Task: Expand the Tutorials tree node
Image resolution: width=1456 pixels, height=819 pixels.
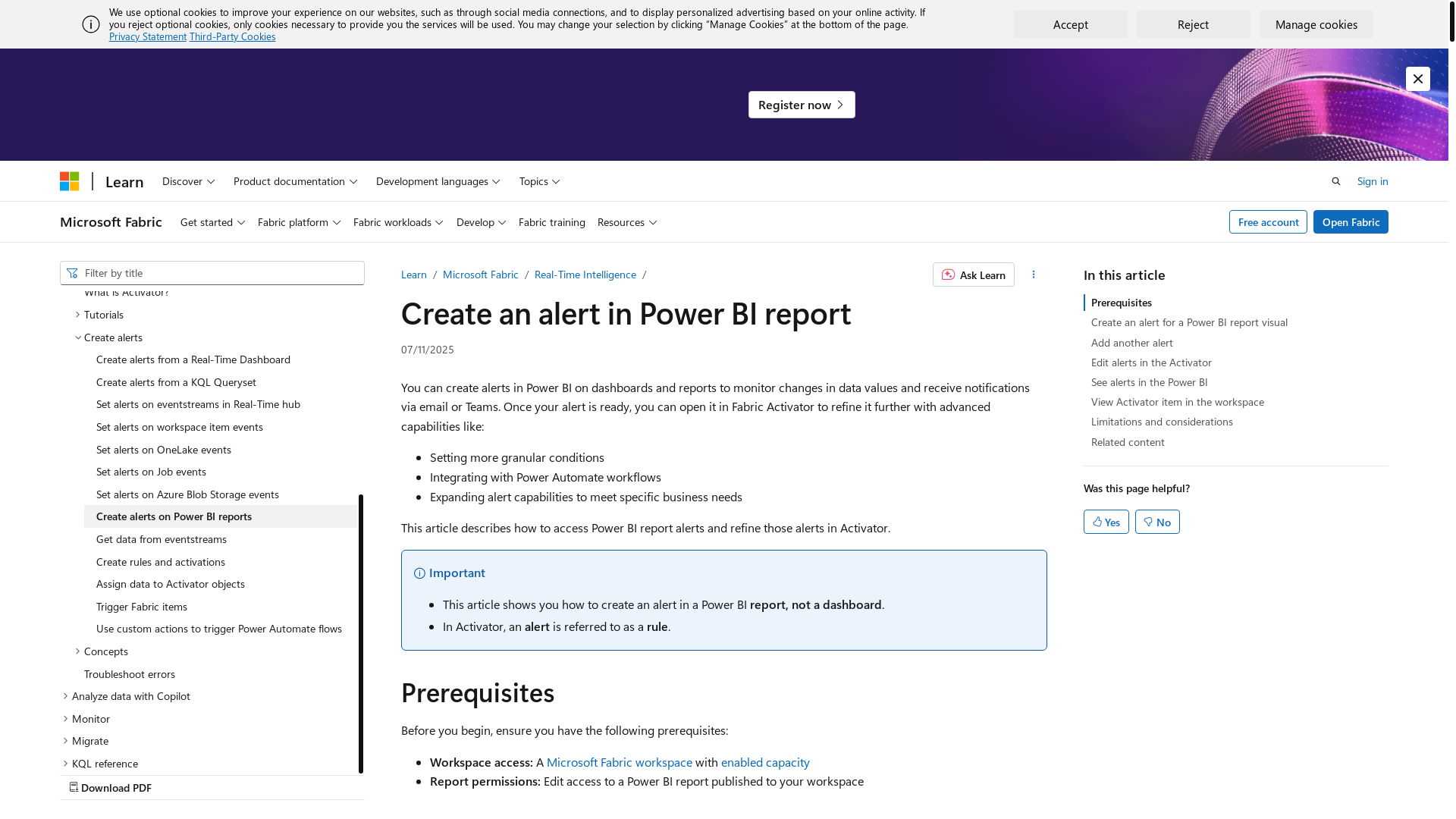Action: click(77, 315)
